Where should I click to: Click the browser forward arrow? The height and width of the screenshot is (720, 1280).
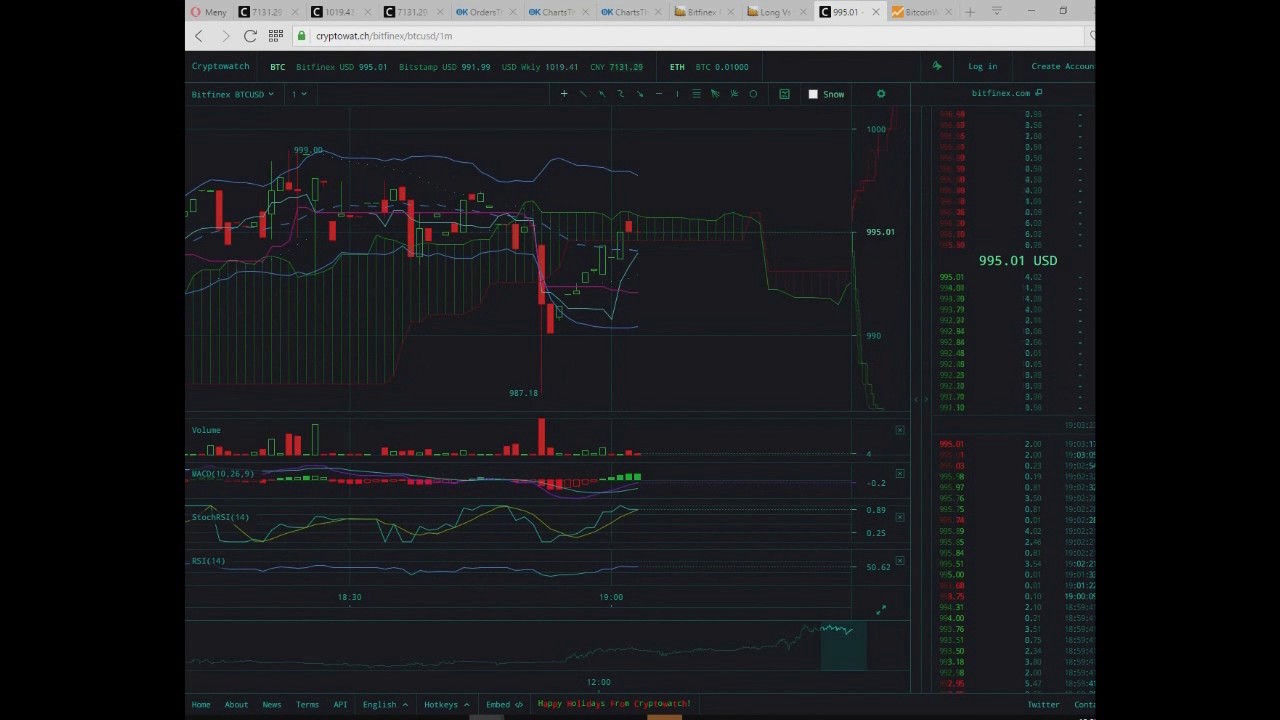point(225,36)
